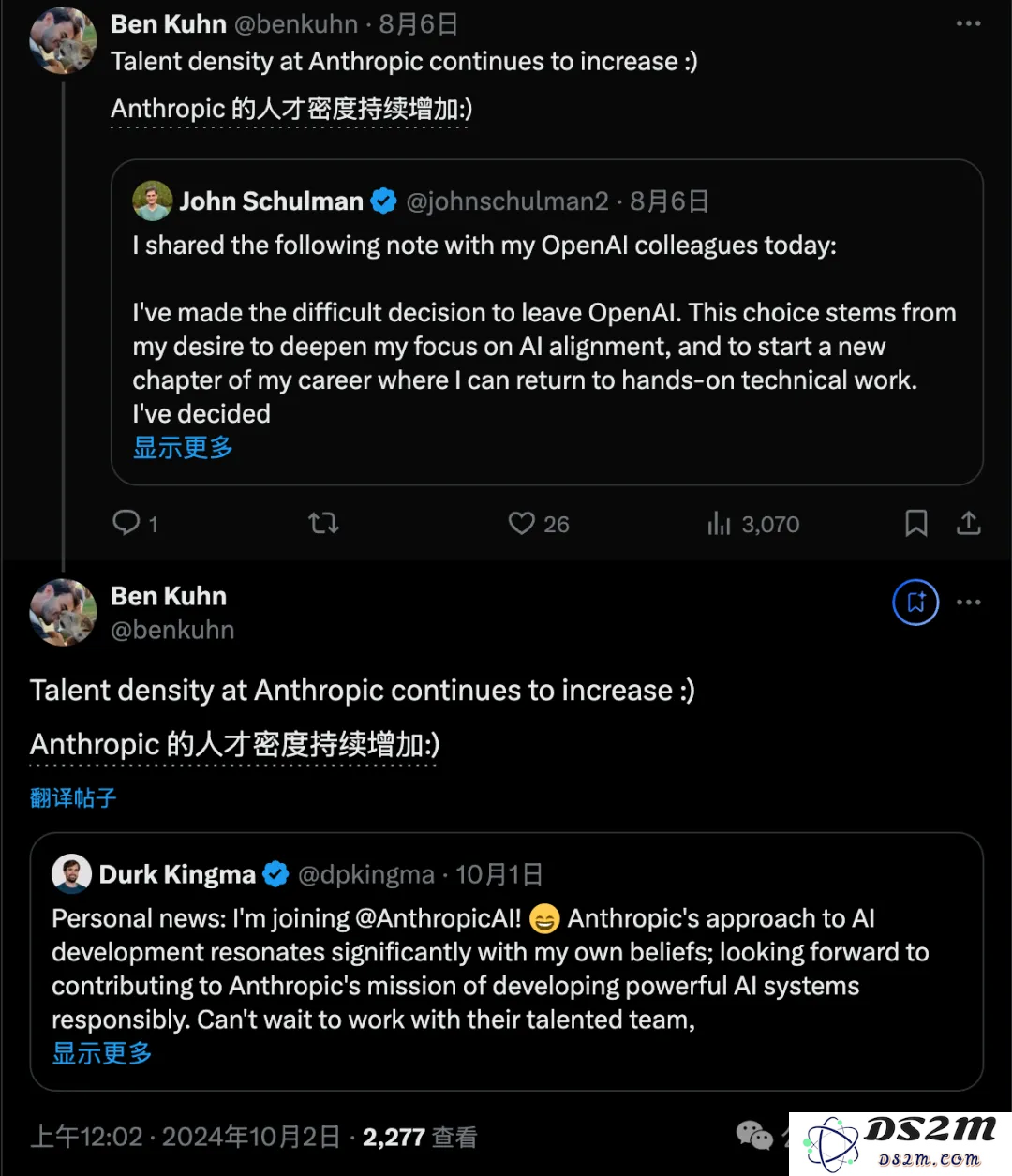Image resolution: width=1012 pixels, height=1176 pixels.
Task: Open the @johnschulman2 handle
Action: coord(507,201)
